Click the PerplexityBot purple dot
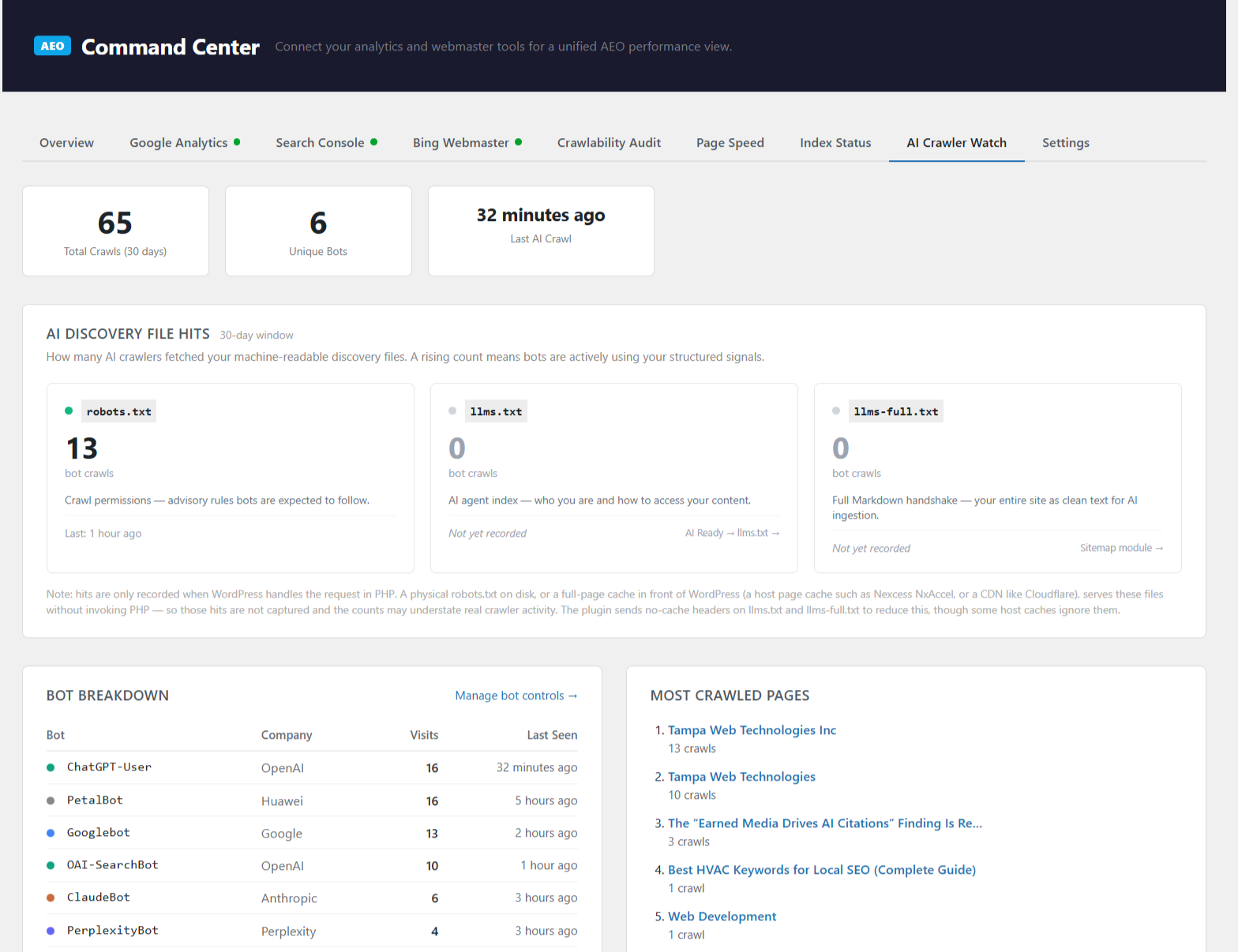Image resolution: width=1238 pixels, height=952 pixels. pos(51,931)
